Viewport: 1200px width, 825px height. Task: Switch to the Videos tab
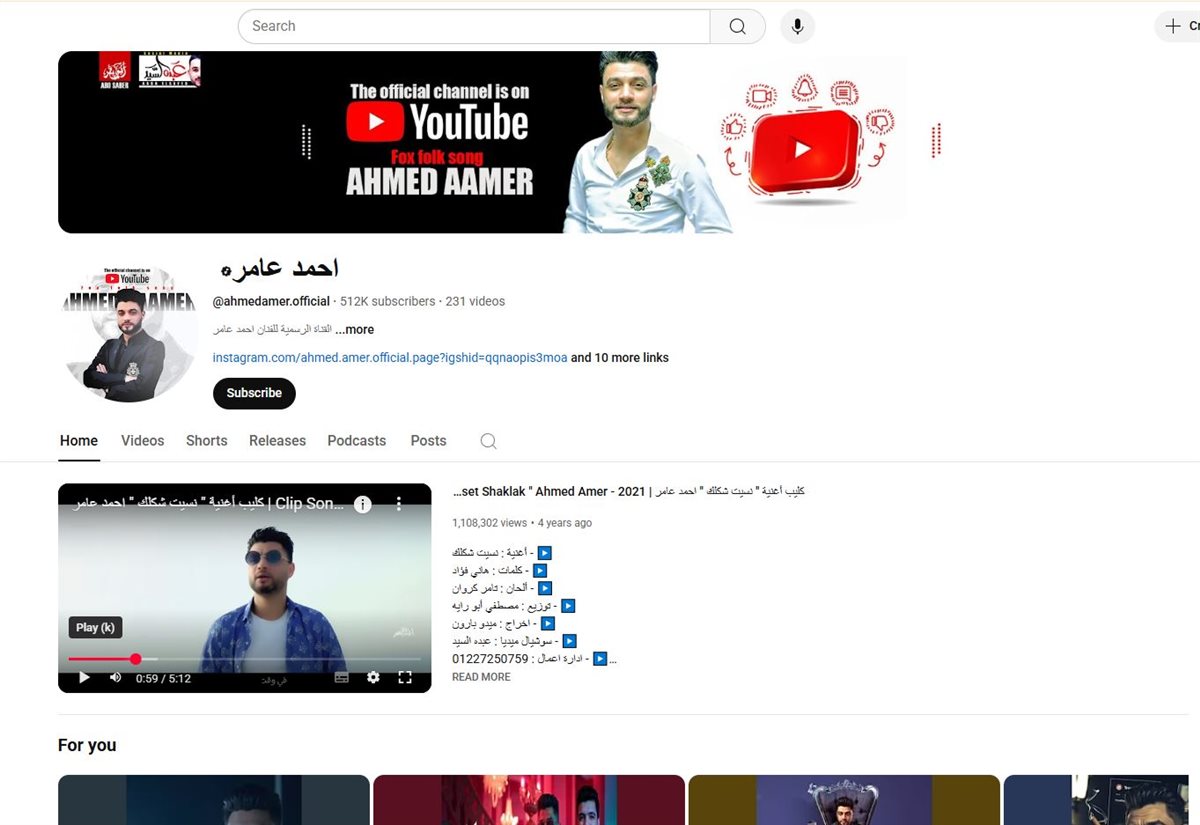(142, 440)
